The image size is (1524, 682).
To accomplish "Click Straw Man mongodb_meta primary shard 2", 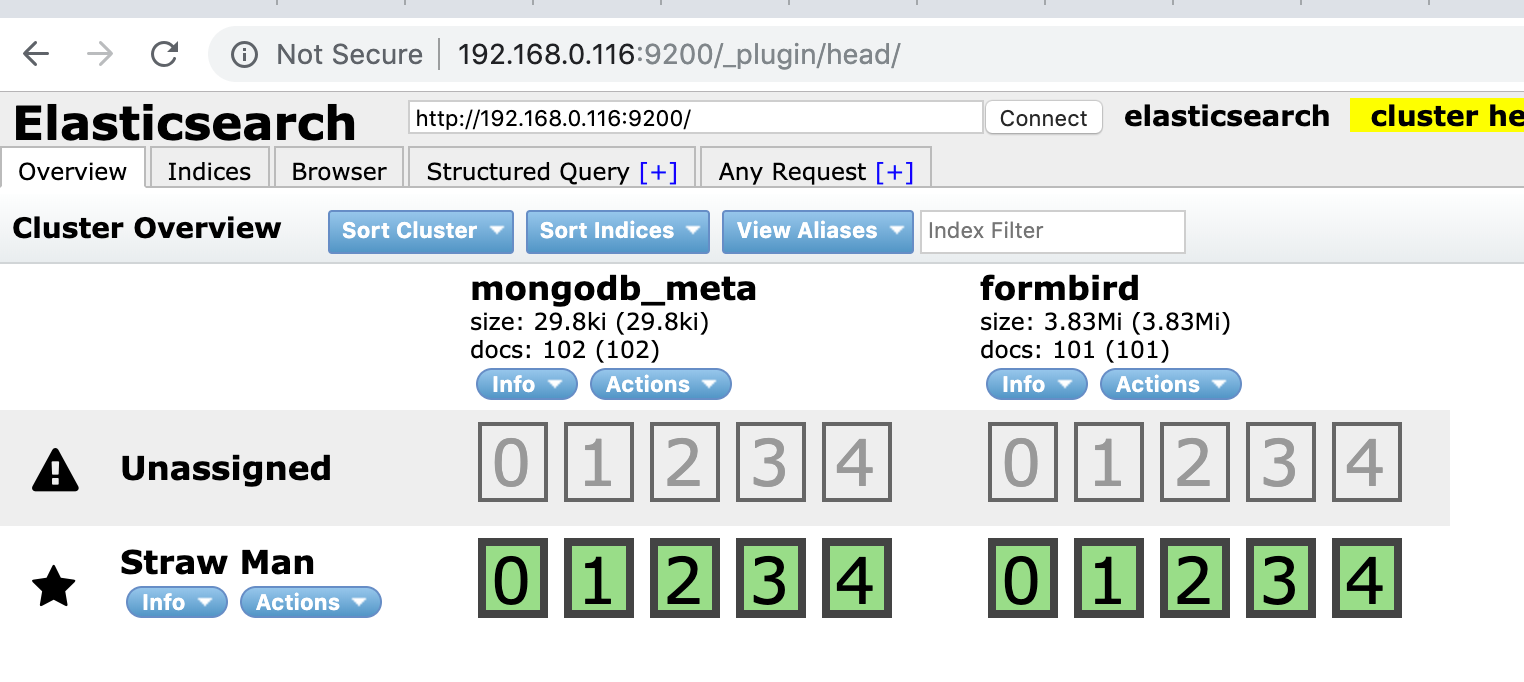I will [x=684, y=578].
